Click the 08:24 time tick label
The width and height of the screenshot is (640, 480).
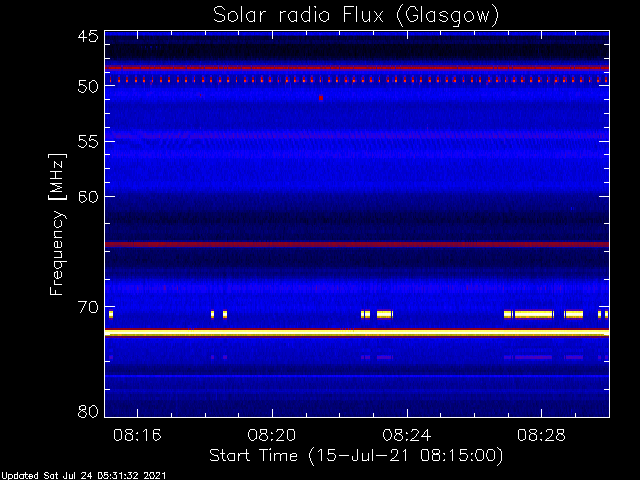[407, 435]
